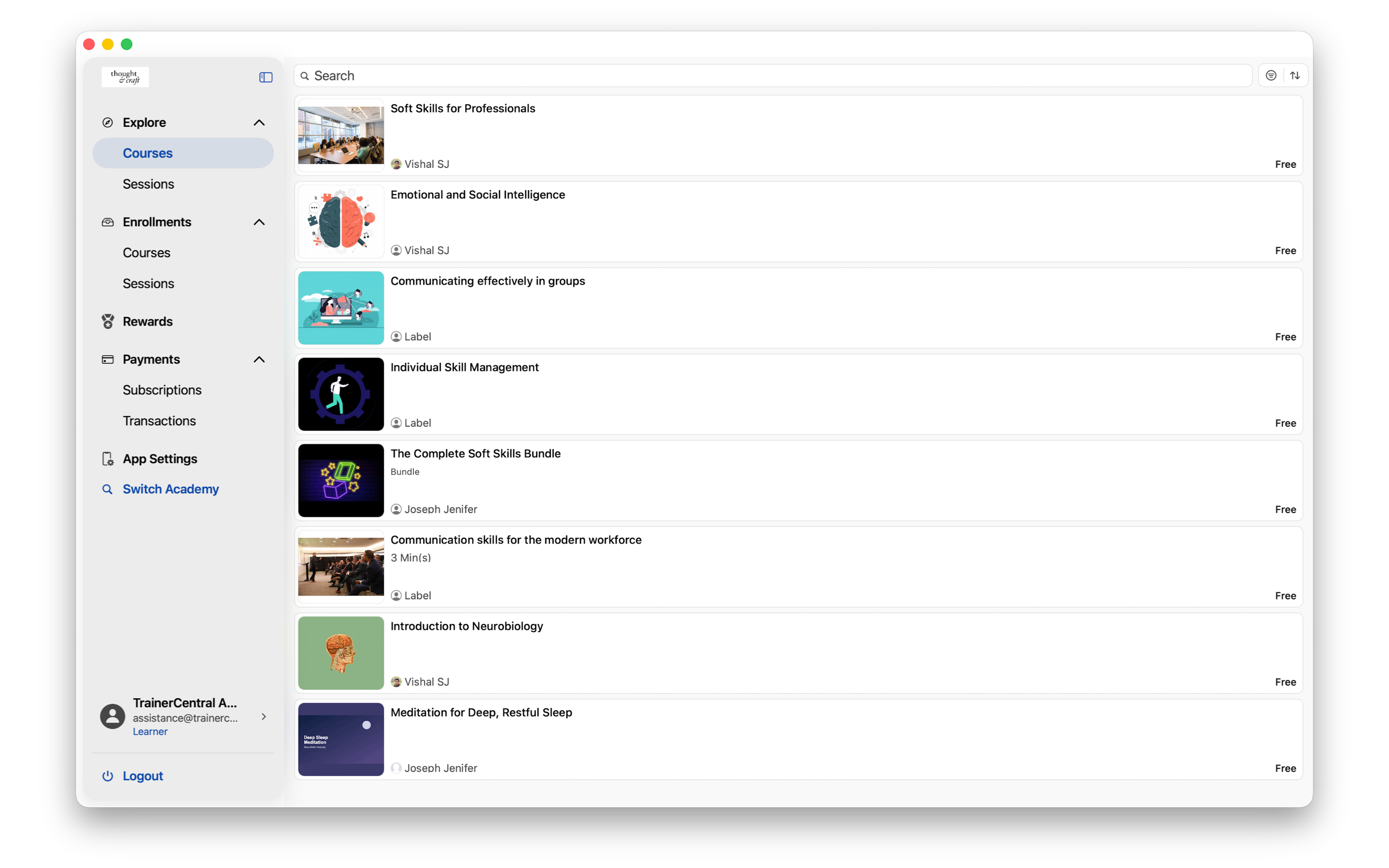Image resolution: width=1389 pixels, height=868 pixels.
Task: Click the user profile avatar icon
Action: pyautogui.click(x=112, y=717)
